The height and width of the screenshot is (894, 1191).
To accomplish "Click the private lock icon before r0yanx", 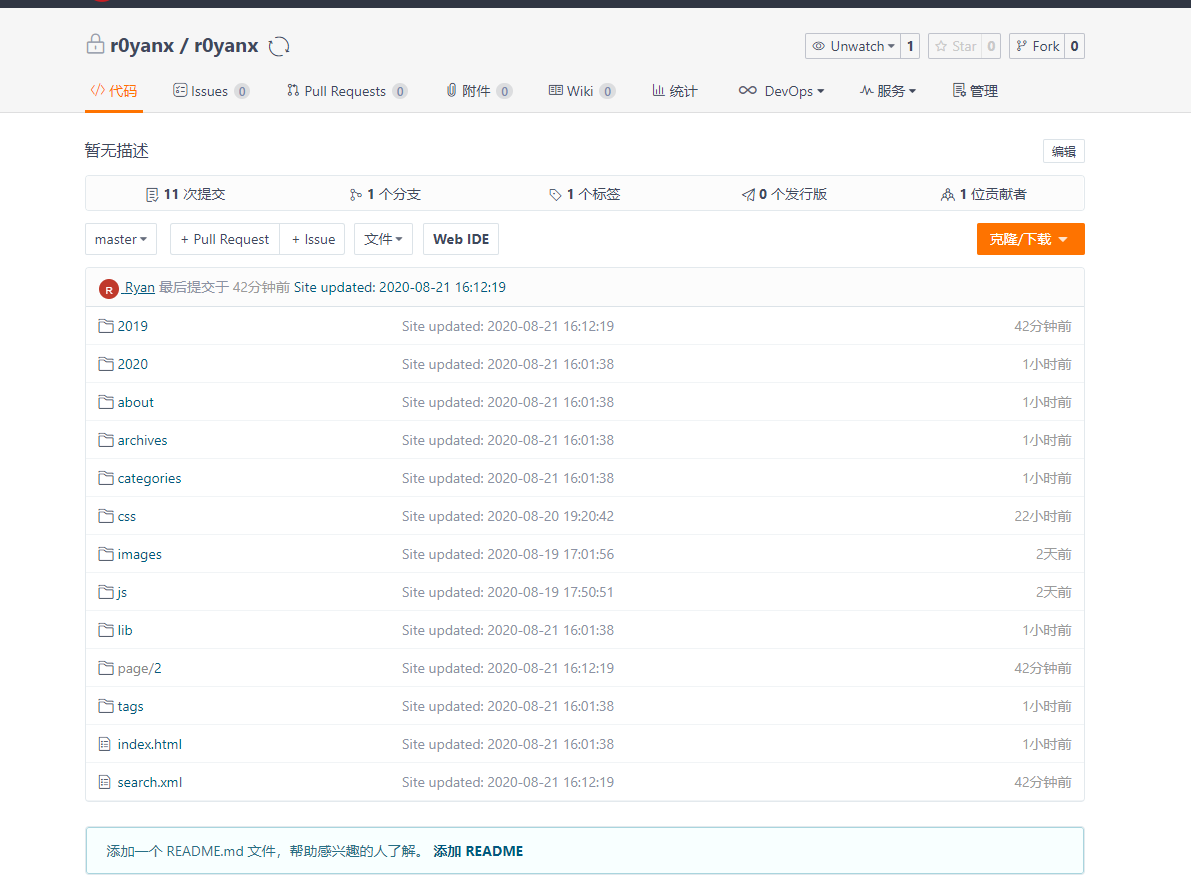I will coord(95,45).
